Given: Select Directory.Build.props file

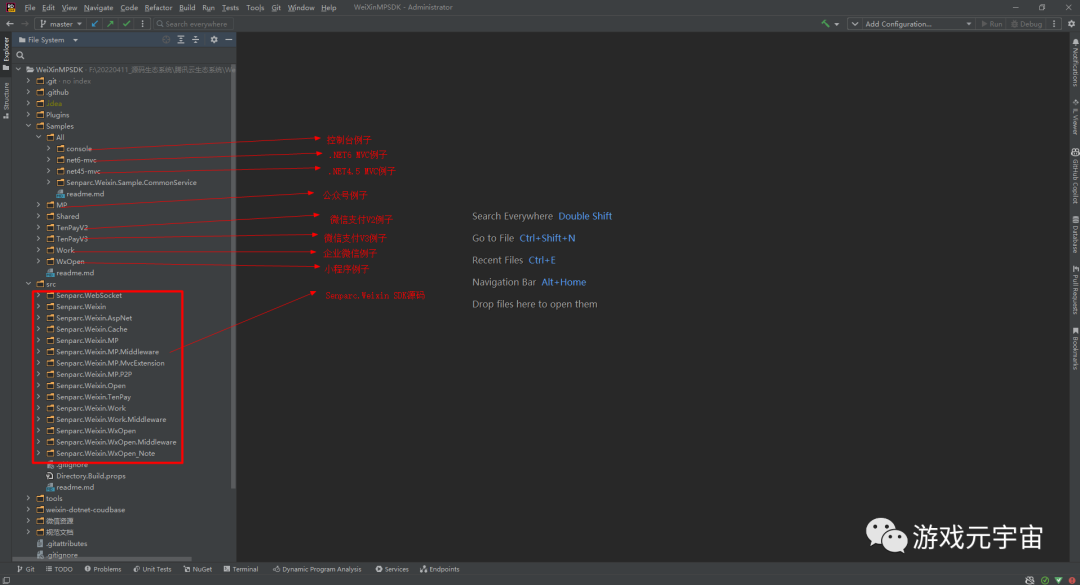Looking at the screenshot, I should pyautogui.click(x=91, y=476).
